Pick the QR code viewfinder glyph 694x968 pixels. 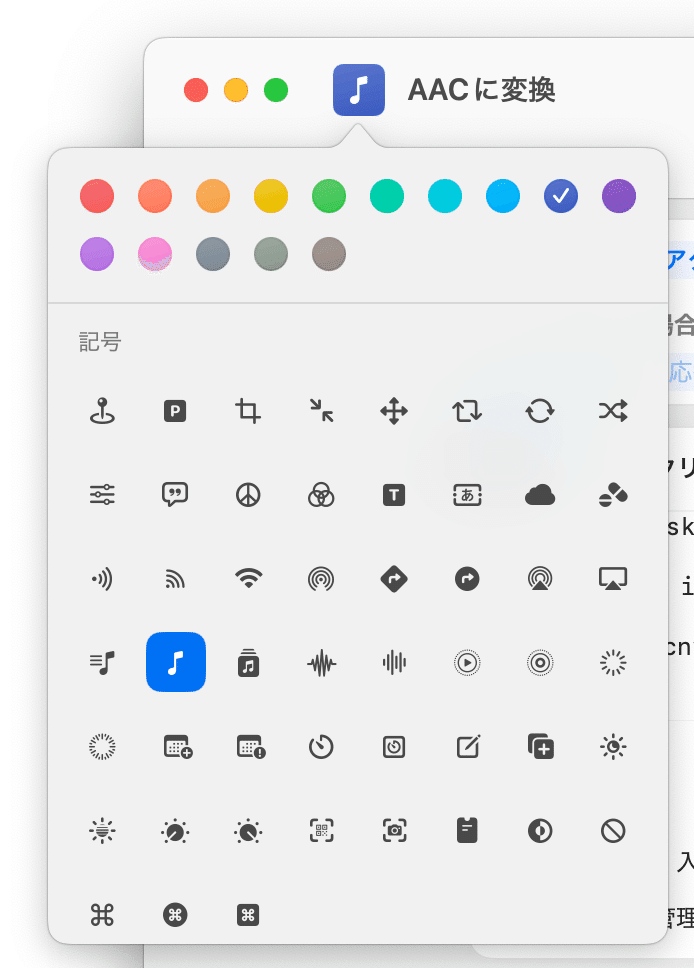click(321, 831)
